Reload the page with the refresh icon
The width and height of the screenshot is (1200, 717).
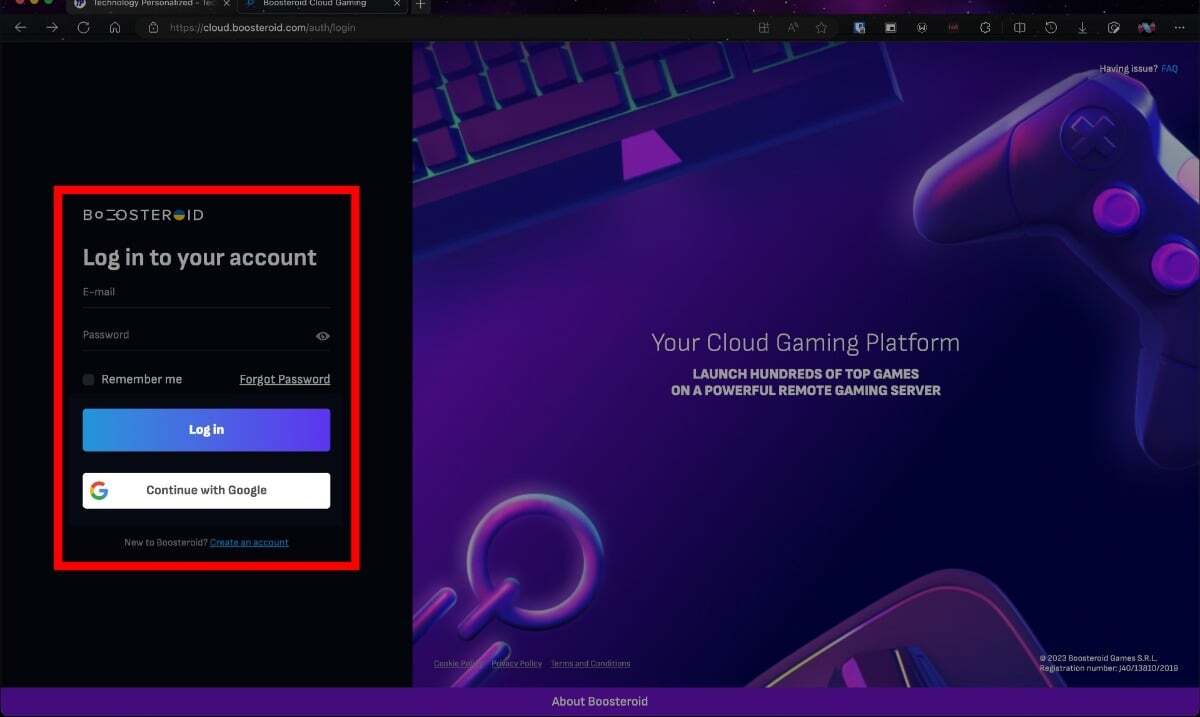83,27
